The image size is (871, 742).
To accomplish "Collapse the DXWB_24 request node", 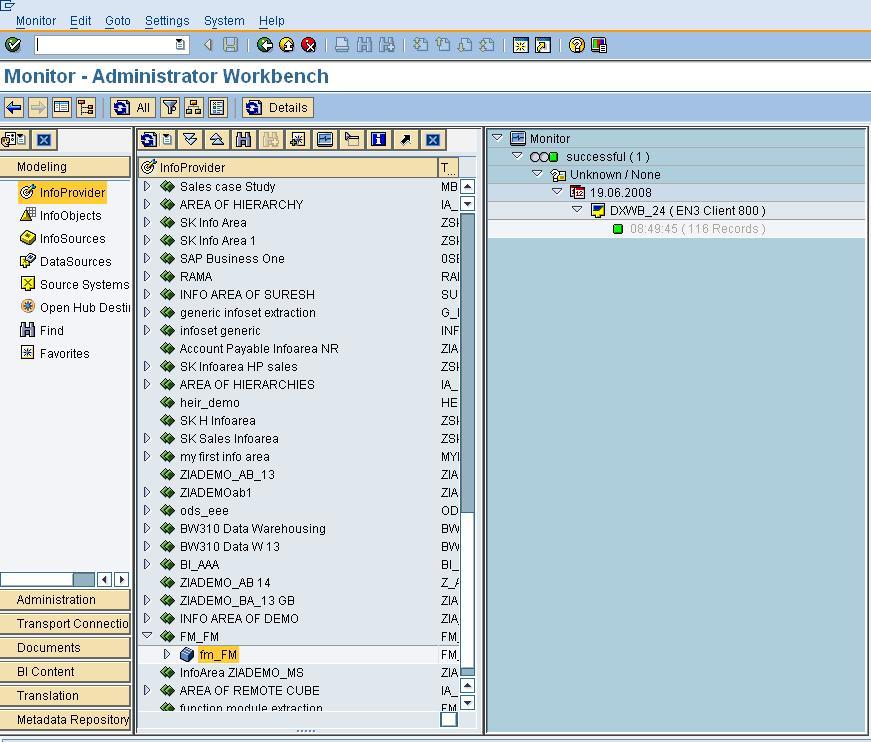I will point(577,210).
